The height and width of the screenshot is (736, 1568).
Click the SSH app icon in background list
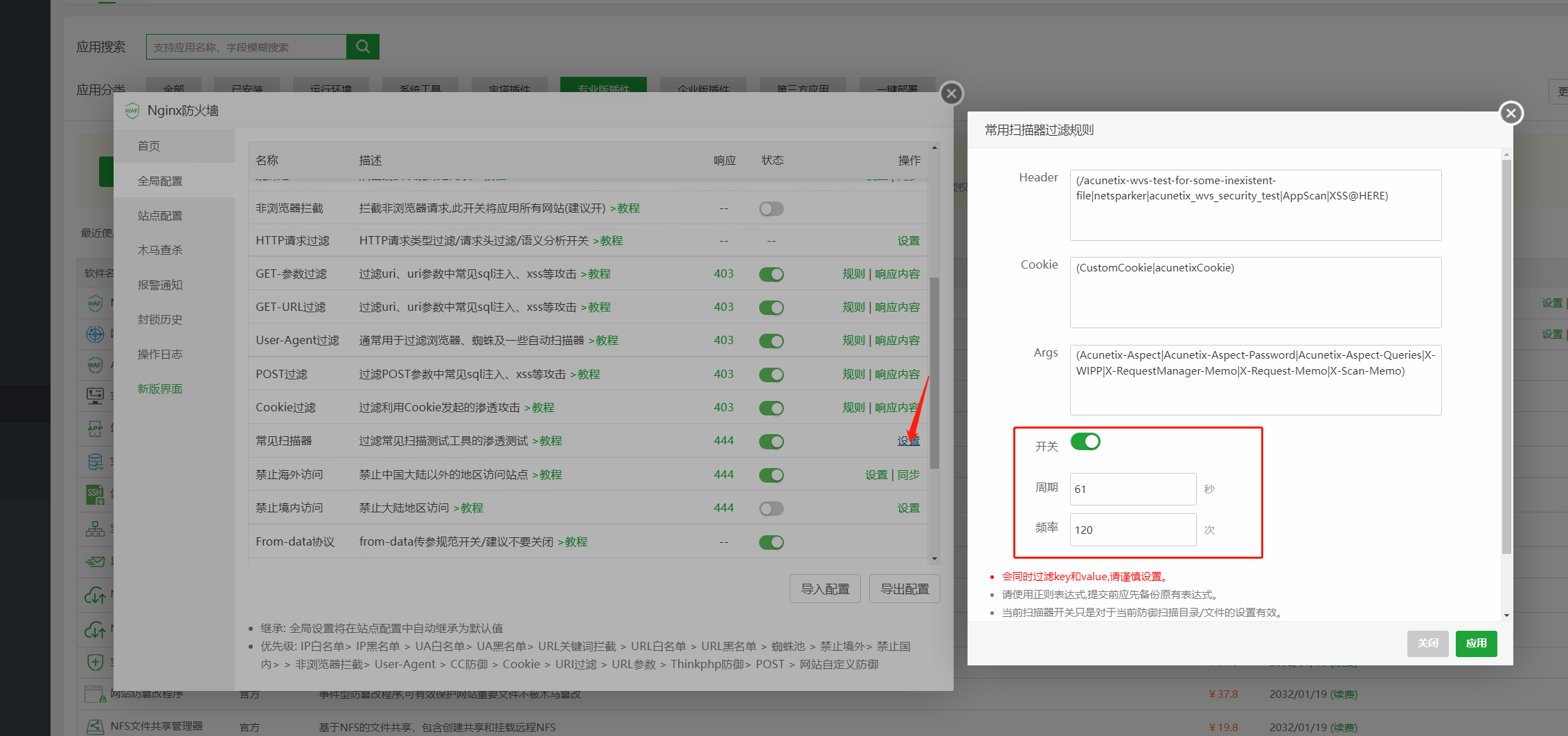click(95, 494)
